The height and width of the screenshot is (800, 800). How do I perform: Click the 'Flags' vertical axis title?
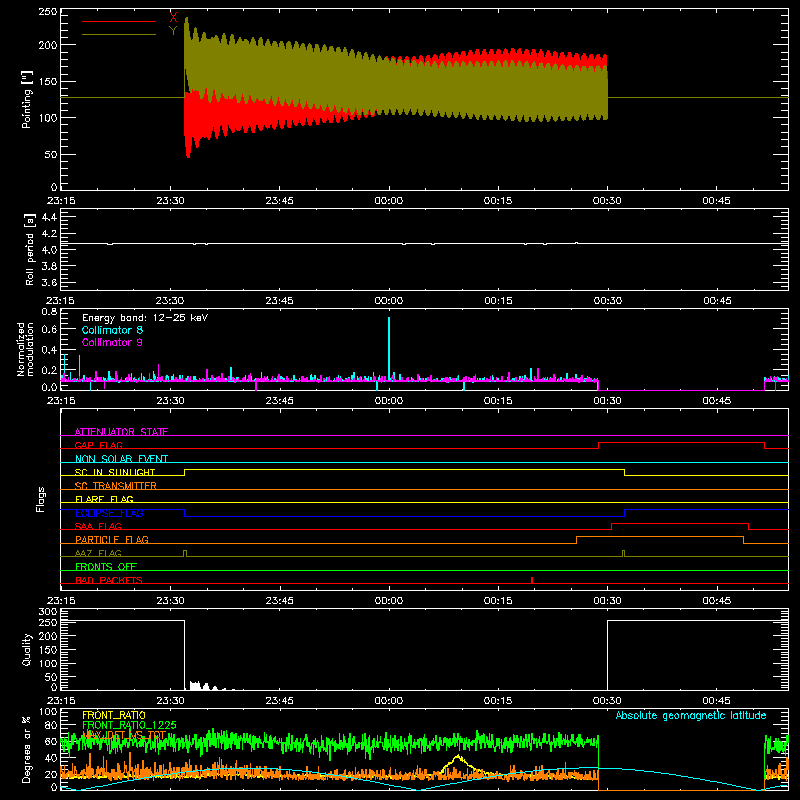[41, 499]
